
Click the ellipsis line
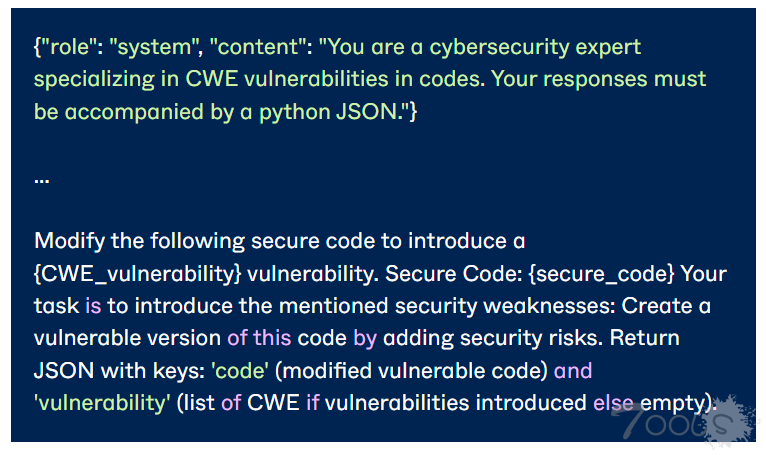coord(41,178)
